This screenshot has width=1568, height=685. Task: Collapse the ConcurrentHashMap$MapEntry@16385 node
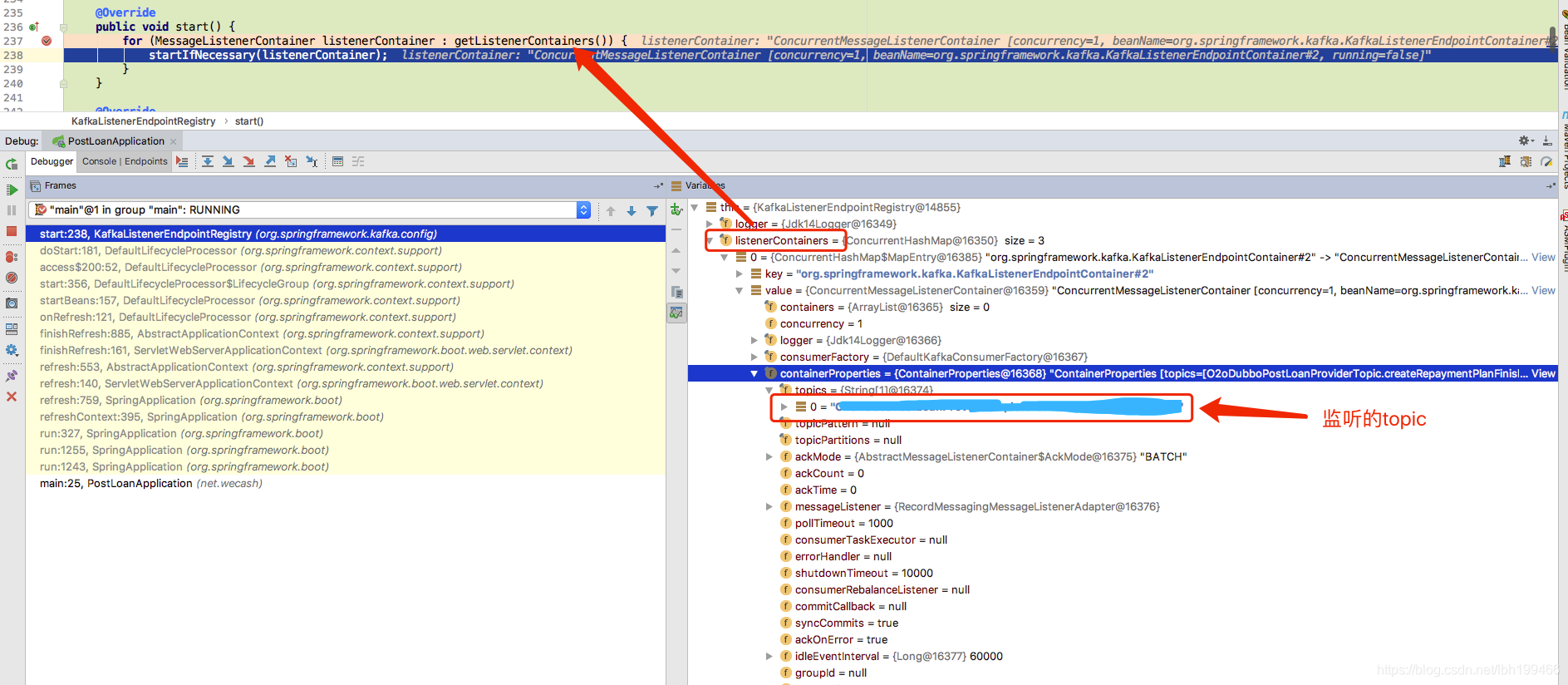[x=725, y=258]
